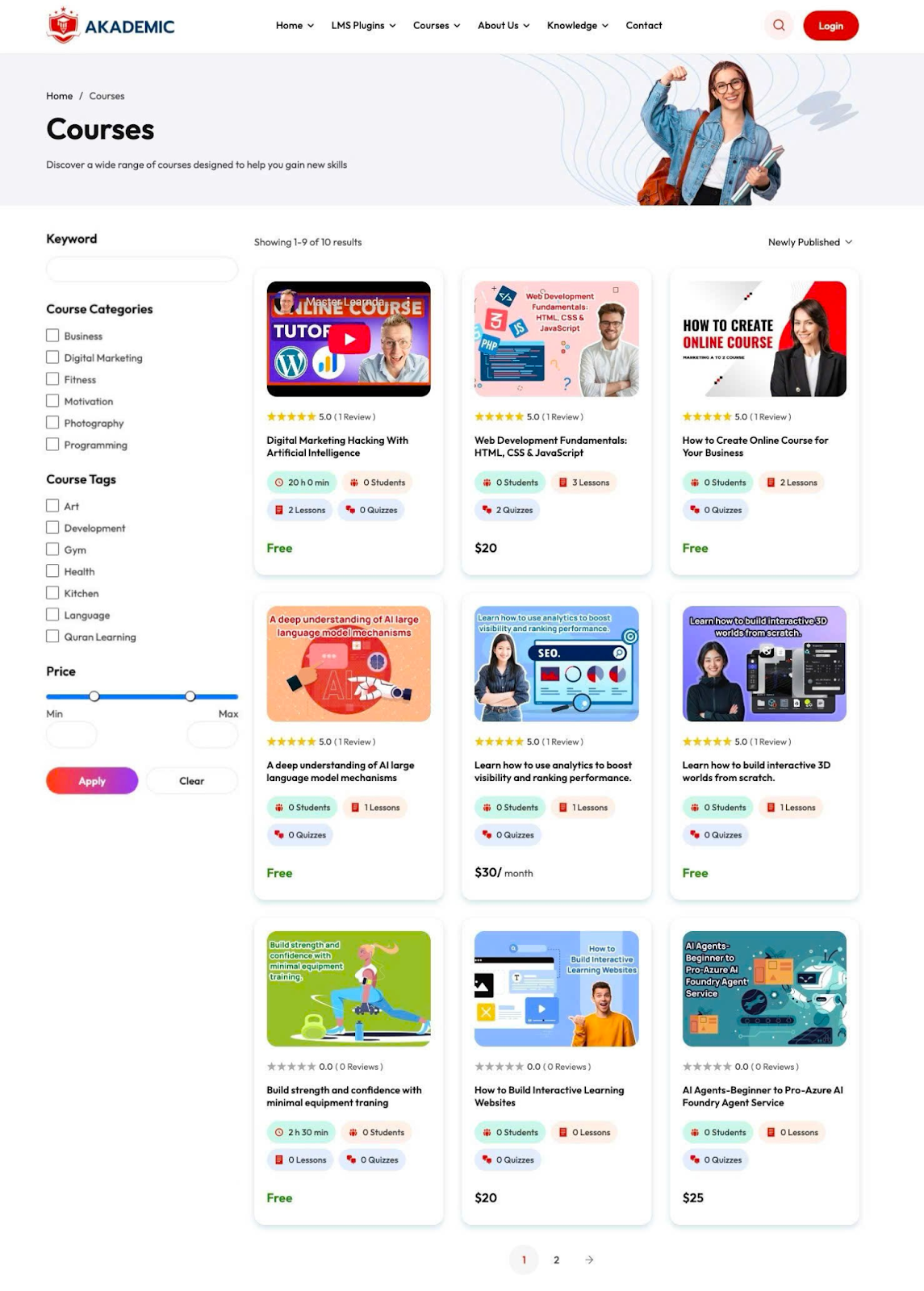Click the next page arrow in pagination
Viewport: 924px width, 1291px height.
(x=589, y=1260)
